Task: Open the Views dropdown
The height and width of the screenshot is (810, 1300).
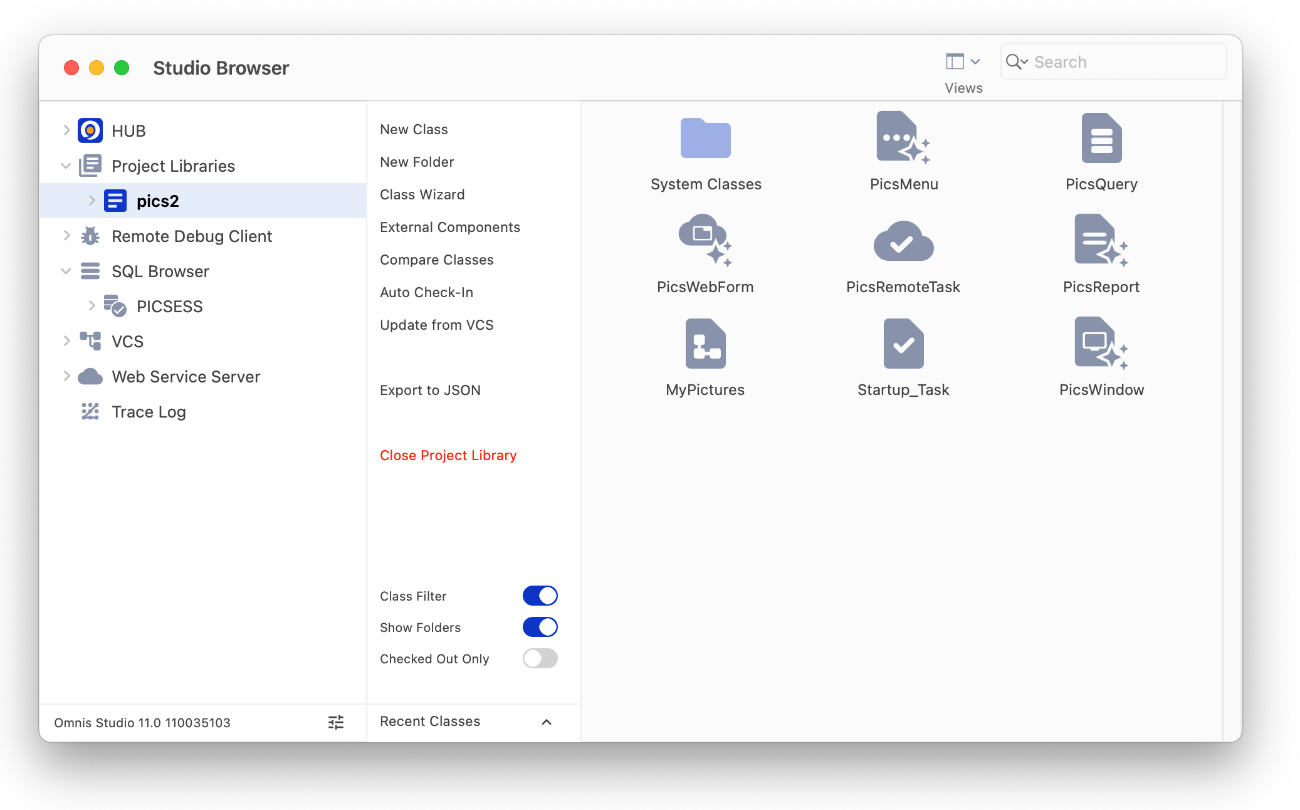Action: [963, 62]
